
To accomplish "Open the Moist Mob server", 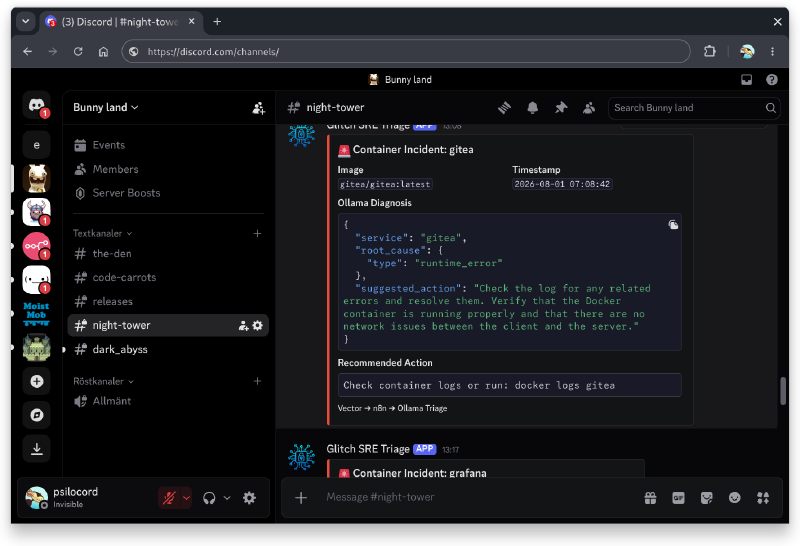I will point(36,313).
